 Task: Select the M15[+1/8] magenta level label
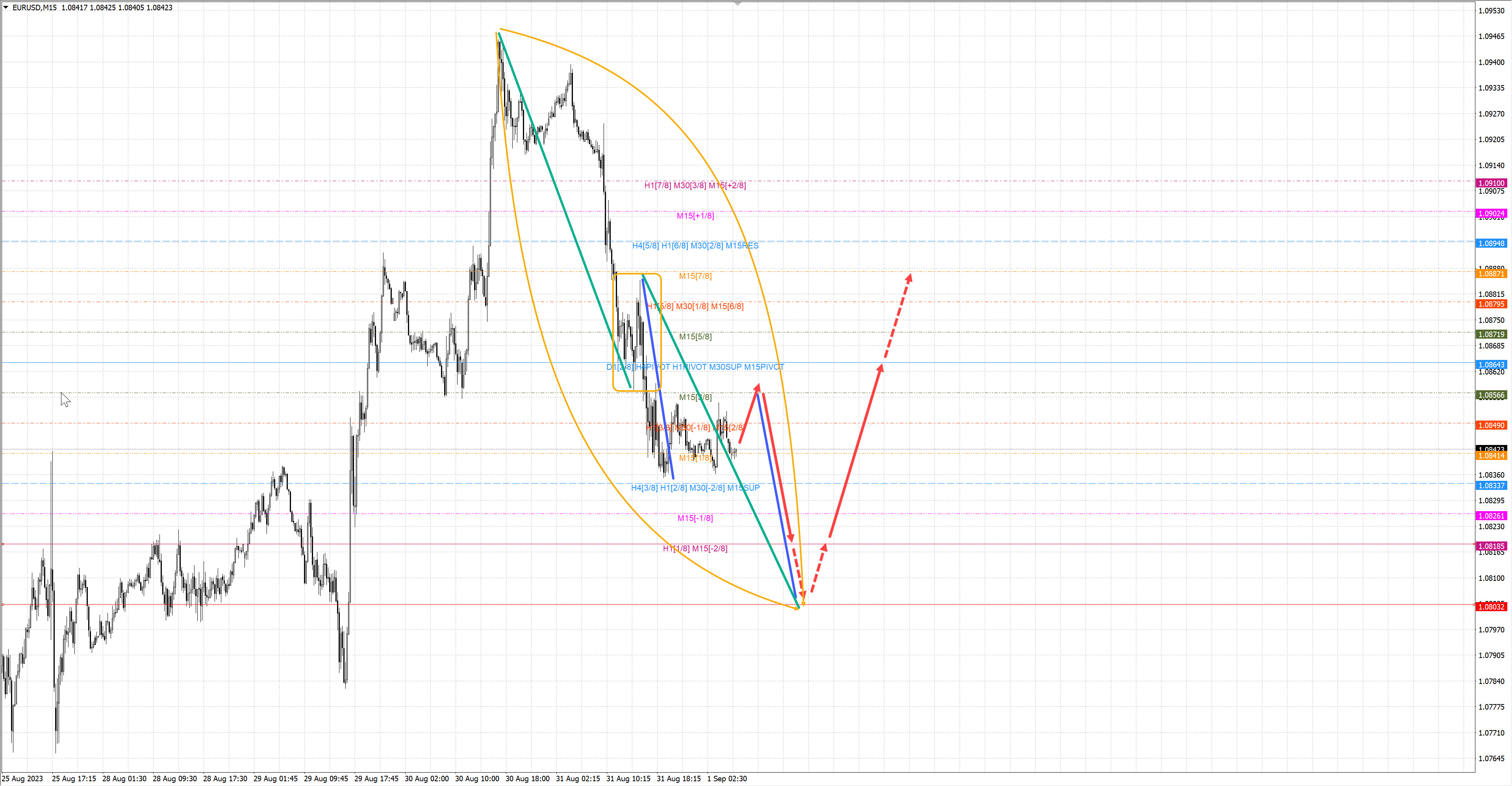tap(695, 216)
